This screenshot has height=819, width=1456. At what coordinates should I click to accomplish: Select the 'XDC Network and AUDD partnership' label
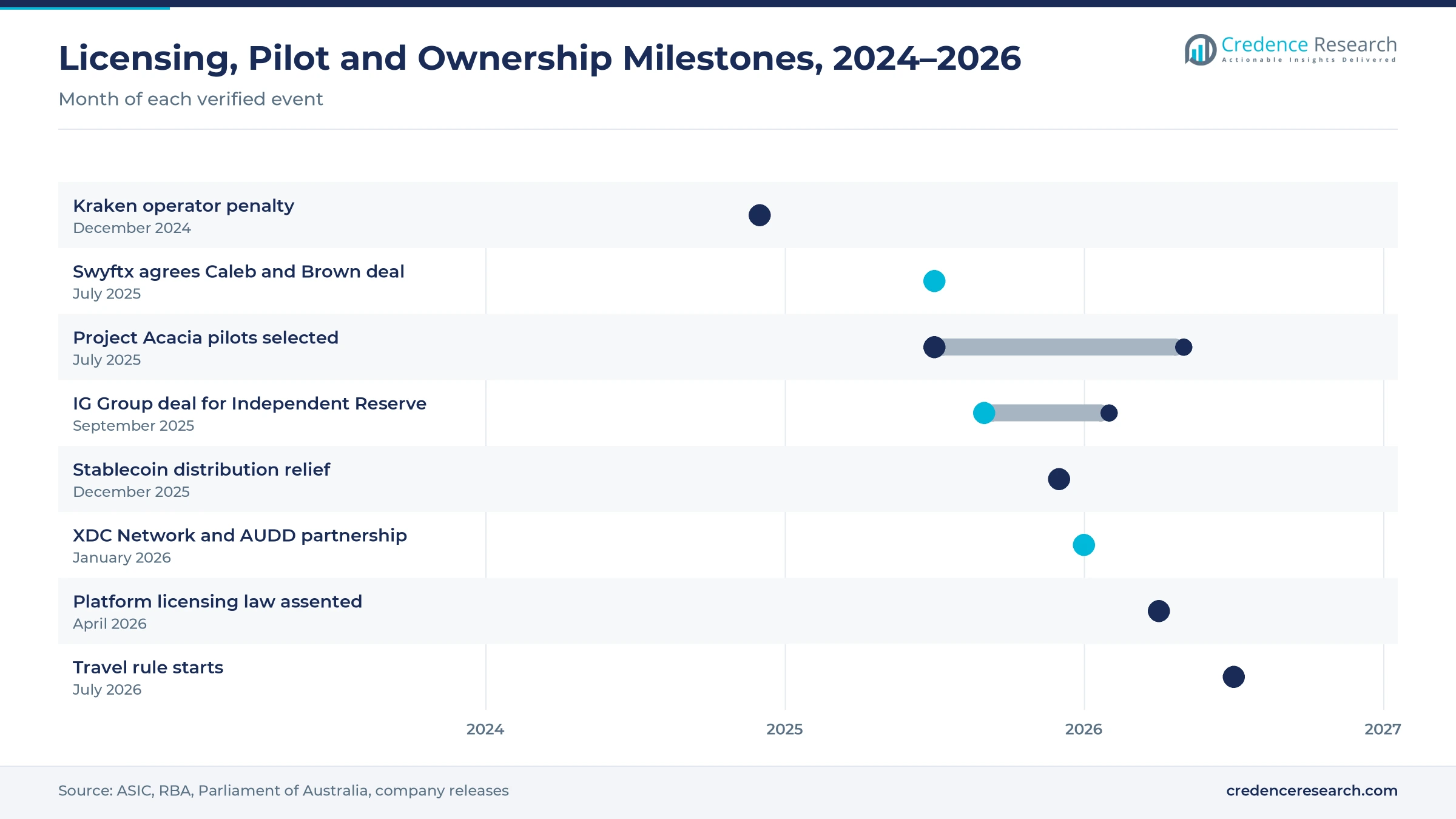point(240,536)
